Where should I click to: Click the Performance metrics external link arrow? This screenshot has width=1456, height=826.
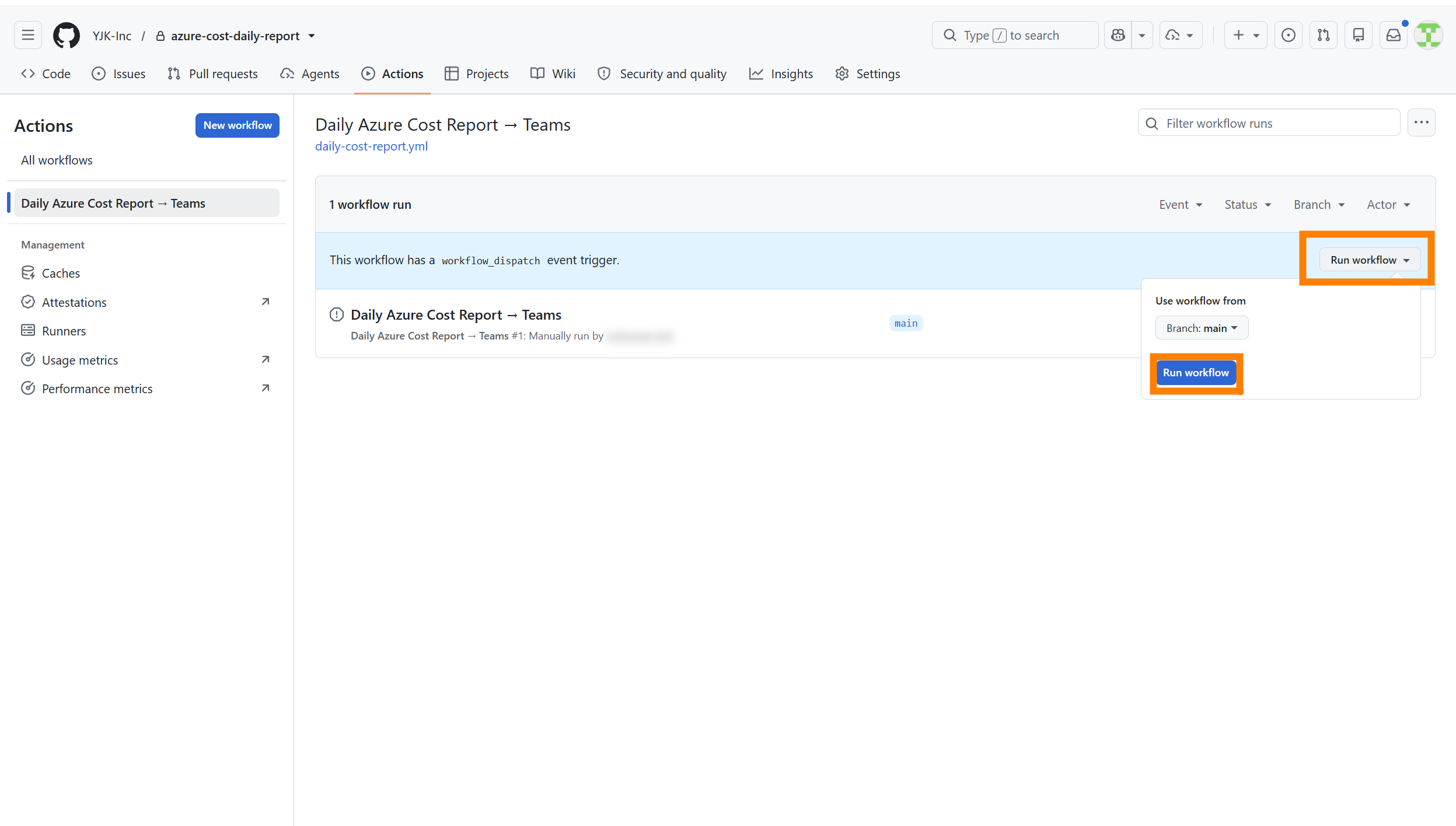pos(266,388)
